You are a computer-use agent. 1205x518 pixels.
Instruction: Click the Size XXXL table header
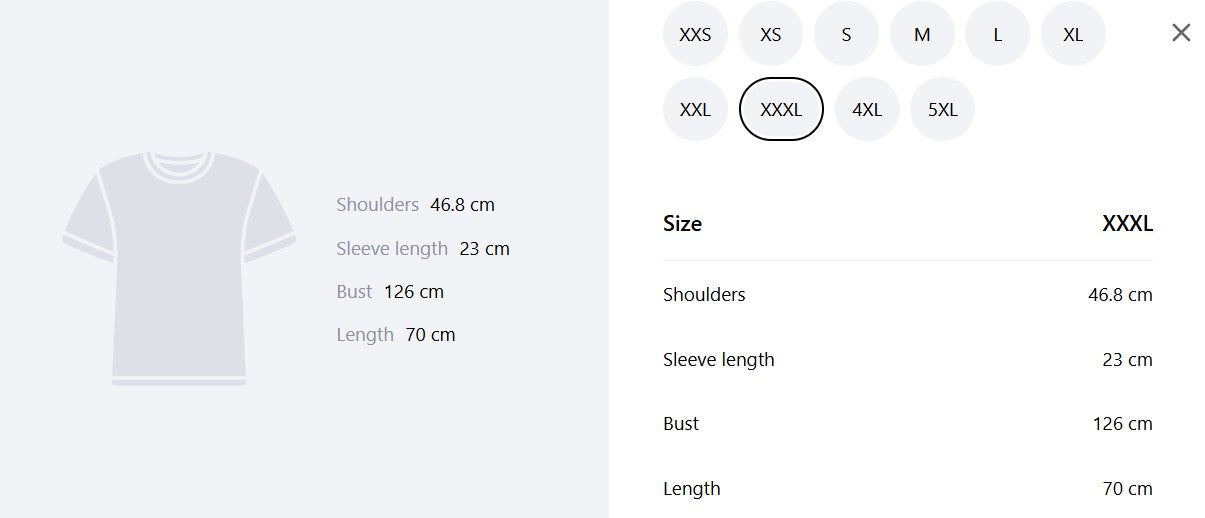point(908,224)
